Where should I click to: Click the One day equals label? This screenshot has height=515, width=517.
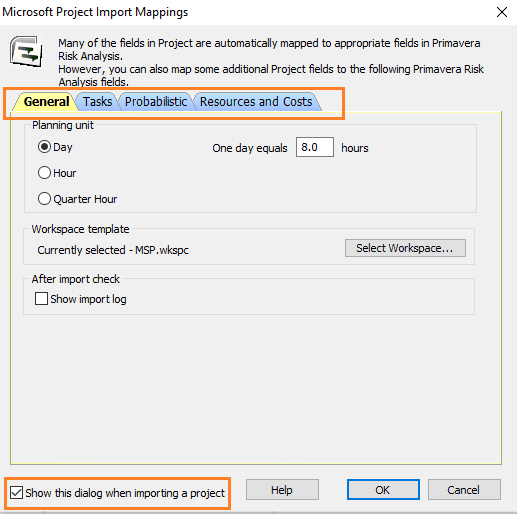[x=250, y=148]
